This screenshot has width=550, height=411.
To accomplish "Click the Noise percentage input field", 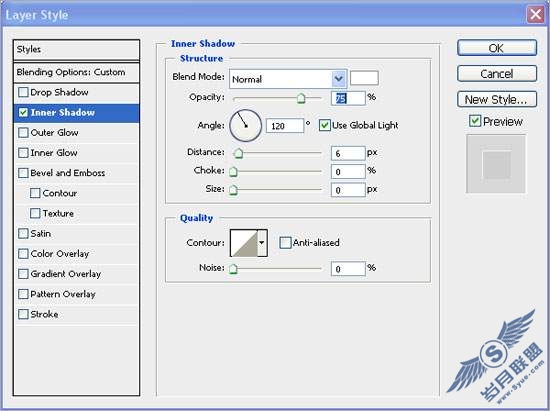I will 348,269.
